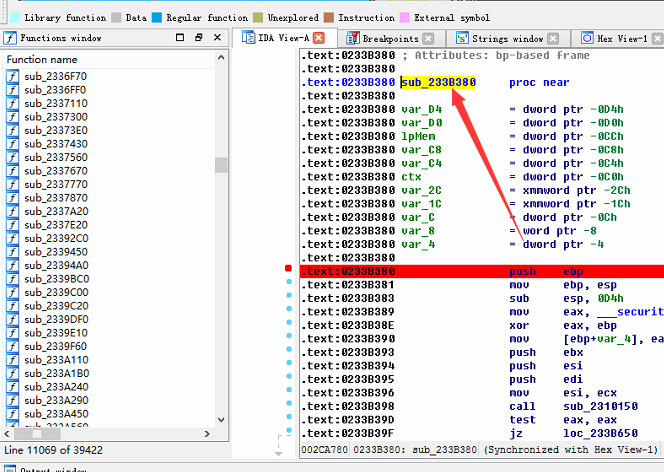Viewport: 664px width, 472px height.
Task: Click the Regular function legend swatch
Action: tap(157, 17)
